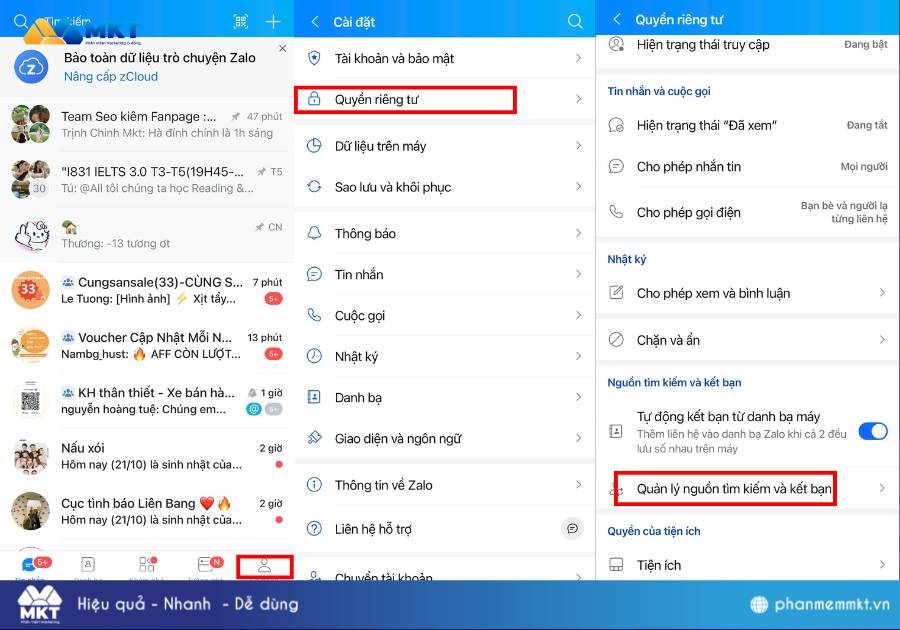Open Cungsansale(33) group conversation
This screenshot has width=900, height=630.
click(x=147, y=290)
